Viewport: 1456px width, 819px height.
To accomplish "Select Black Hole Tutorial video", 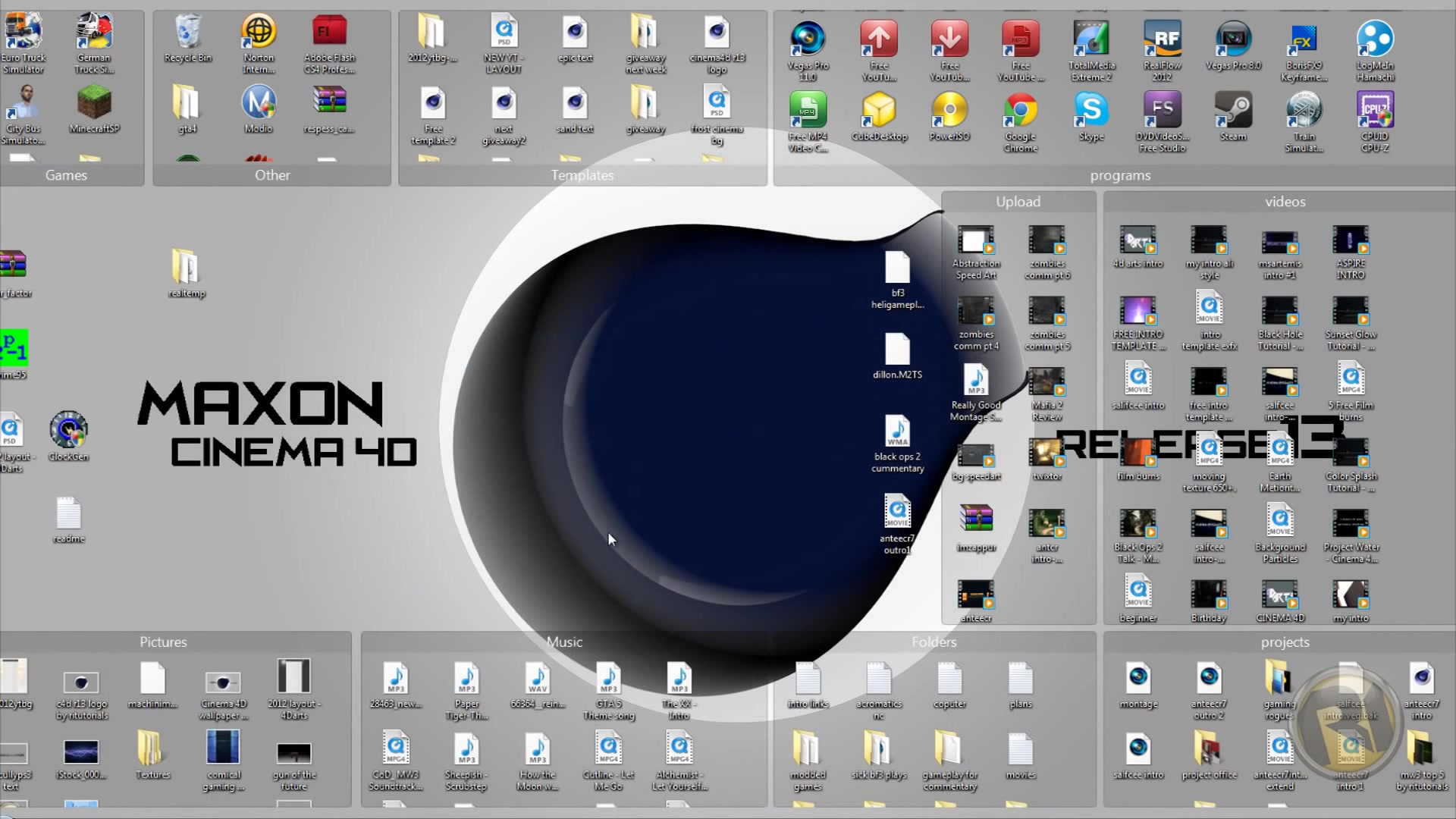I will click(x=1280, y=324).
